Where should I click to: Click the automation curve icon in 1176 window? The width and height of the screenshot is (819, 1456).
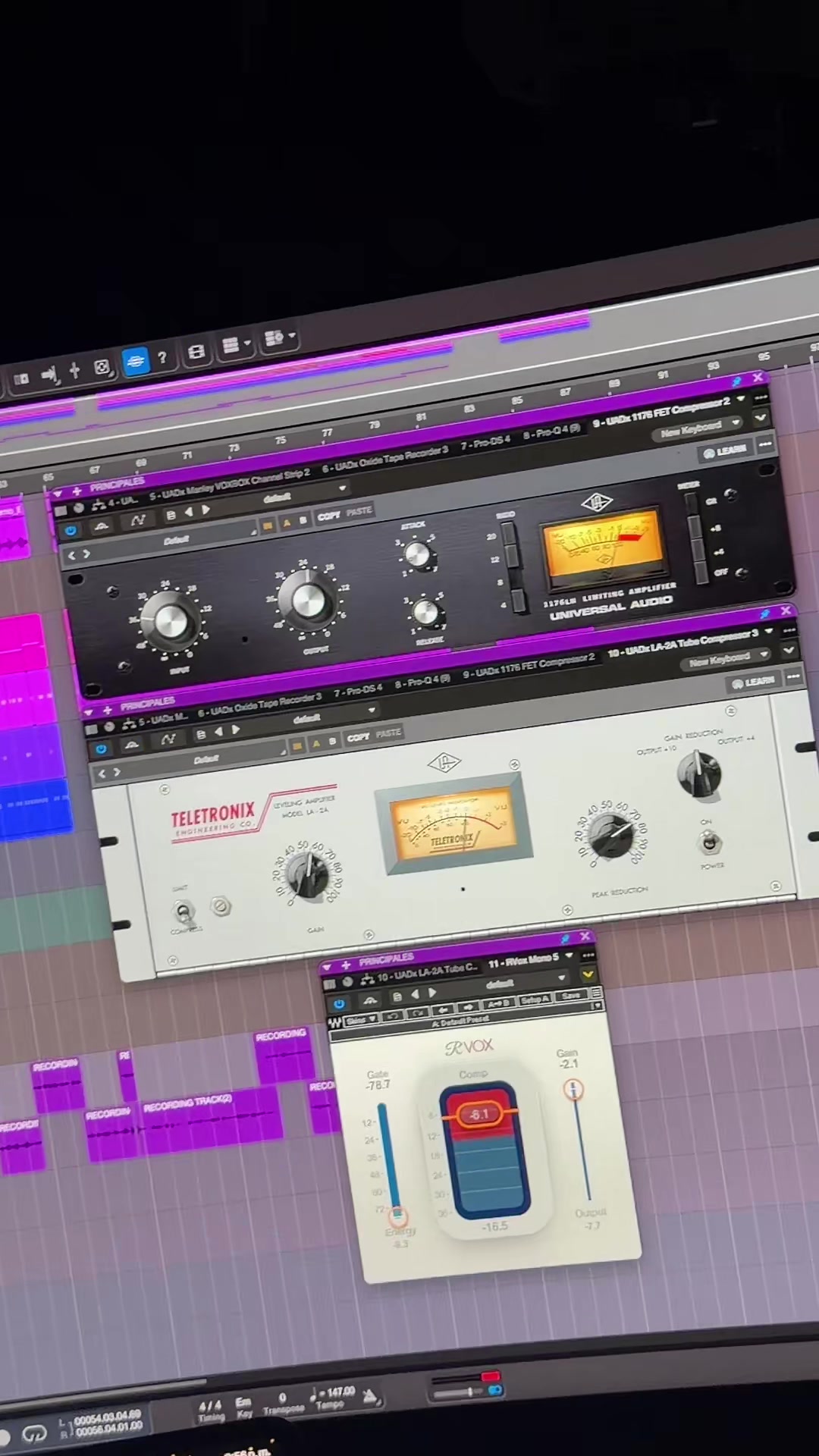point(137,520)
